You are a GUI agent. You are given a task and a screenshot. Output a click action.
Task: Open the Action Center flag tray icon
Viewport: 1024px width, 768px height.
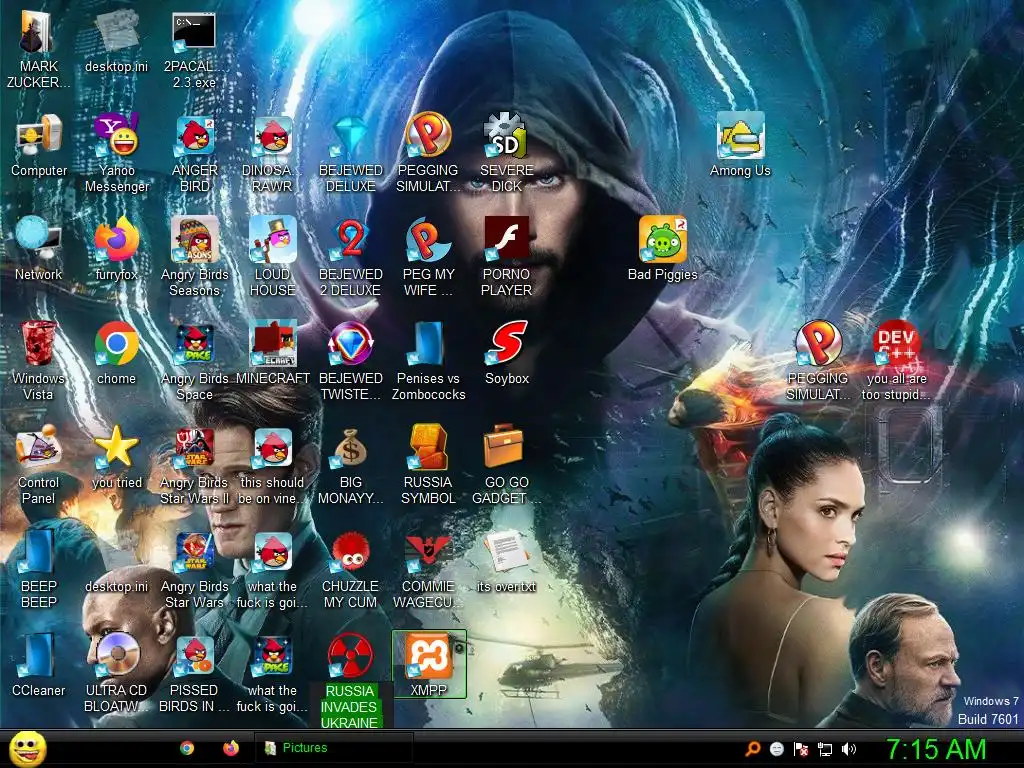point(801,749)
